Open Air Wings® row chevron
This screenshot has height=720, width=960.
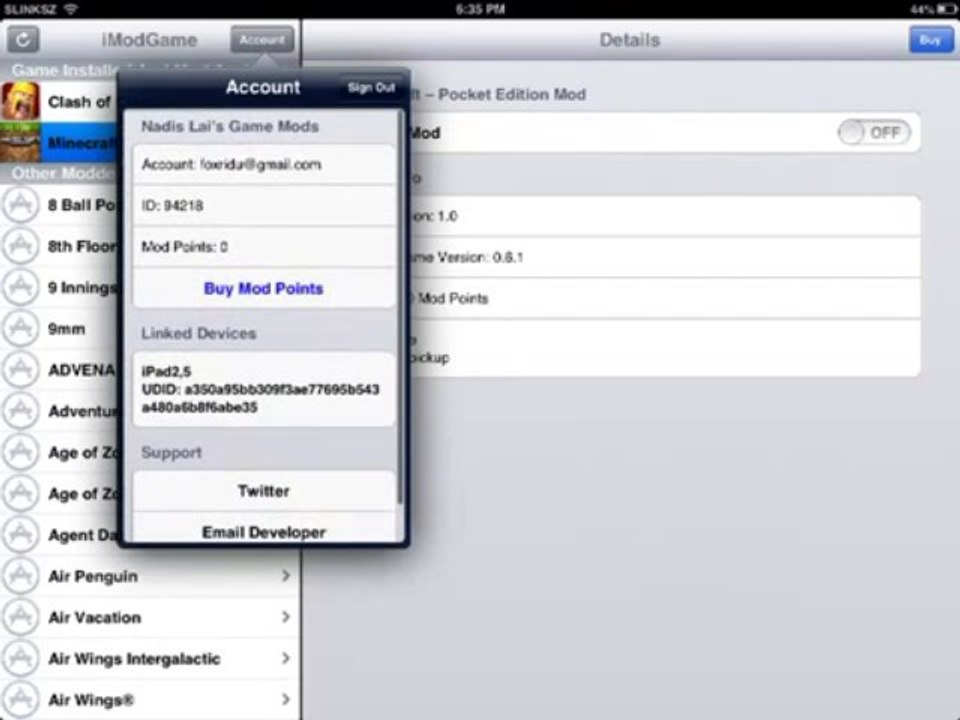(x=285, y=699)
